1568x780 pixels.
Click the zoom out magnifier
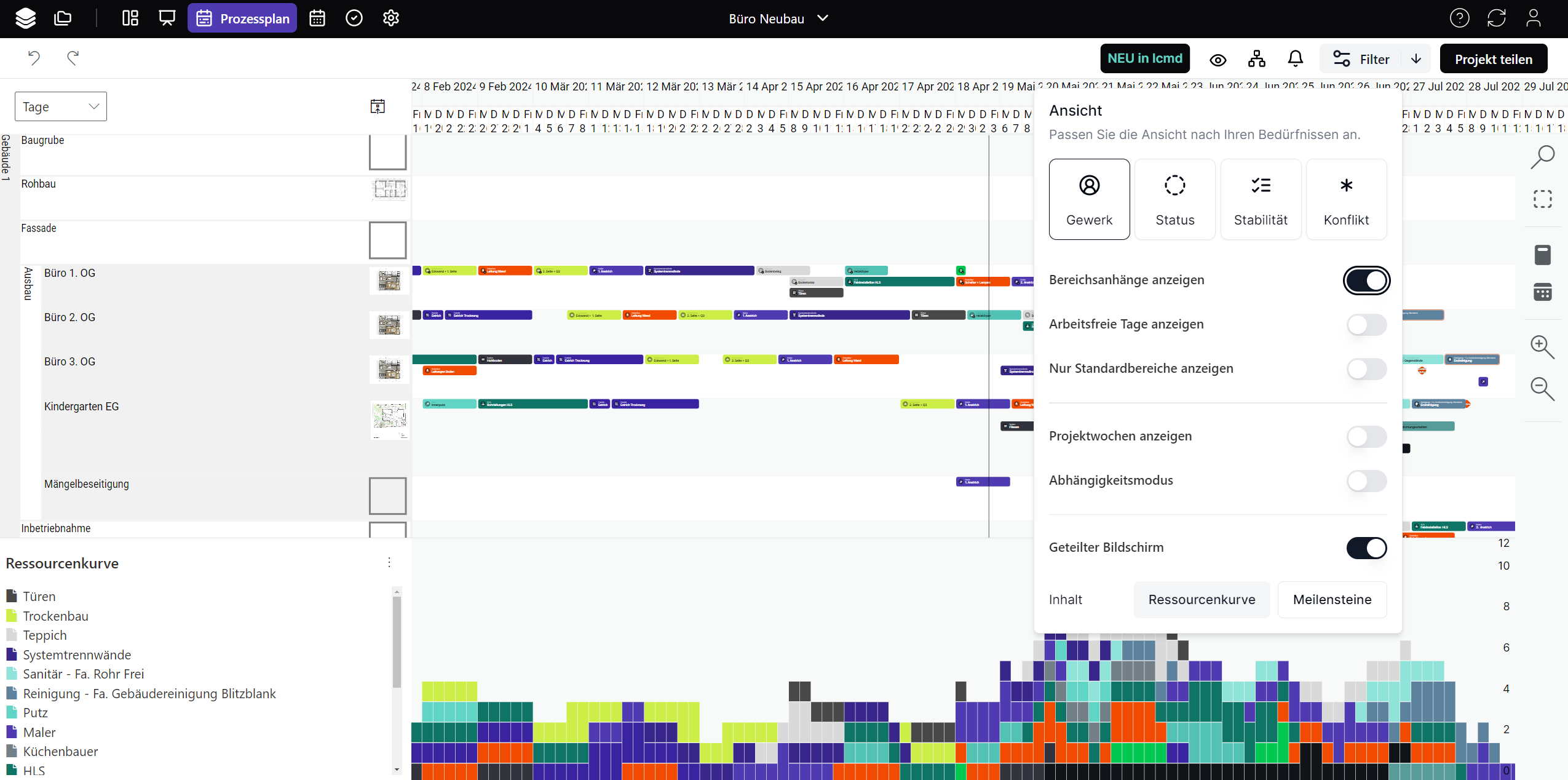pyautogui.click(x=1542, y=389)
